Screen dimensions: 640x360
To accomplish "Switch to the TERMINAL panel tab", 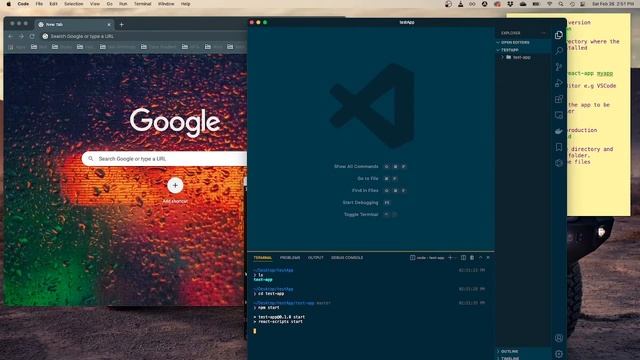I will tap(262, 258).
